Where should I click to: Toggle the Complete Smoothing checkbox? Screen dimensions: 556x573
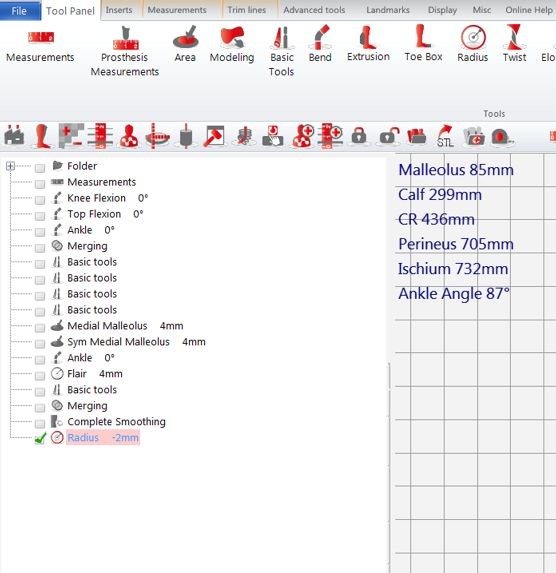[x=40, y=424]
